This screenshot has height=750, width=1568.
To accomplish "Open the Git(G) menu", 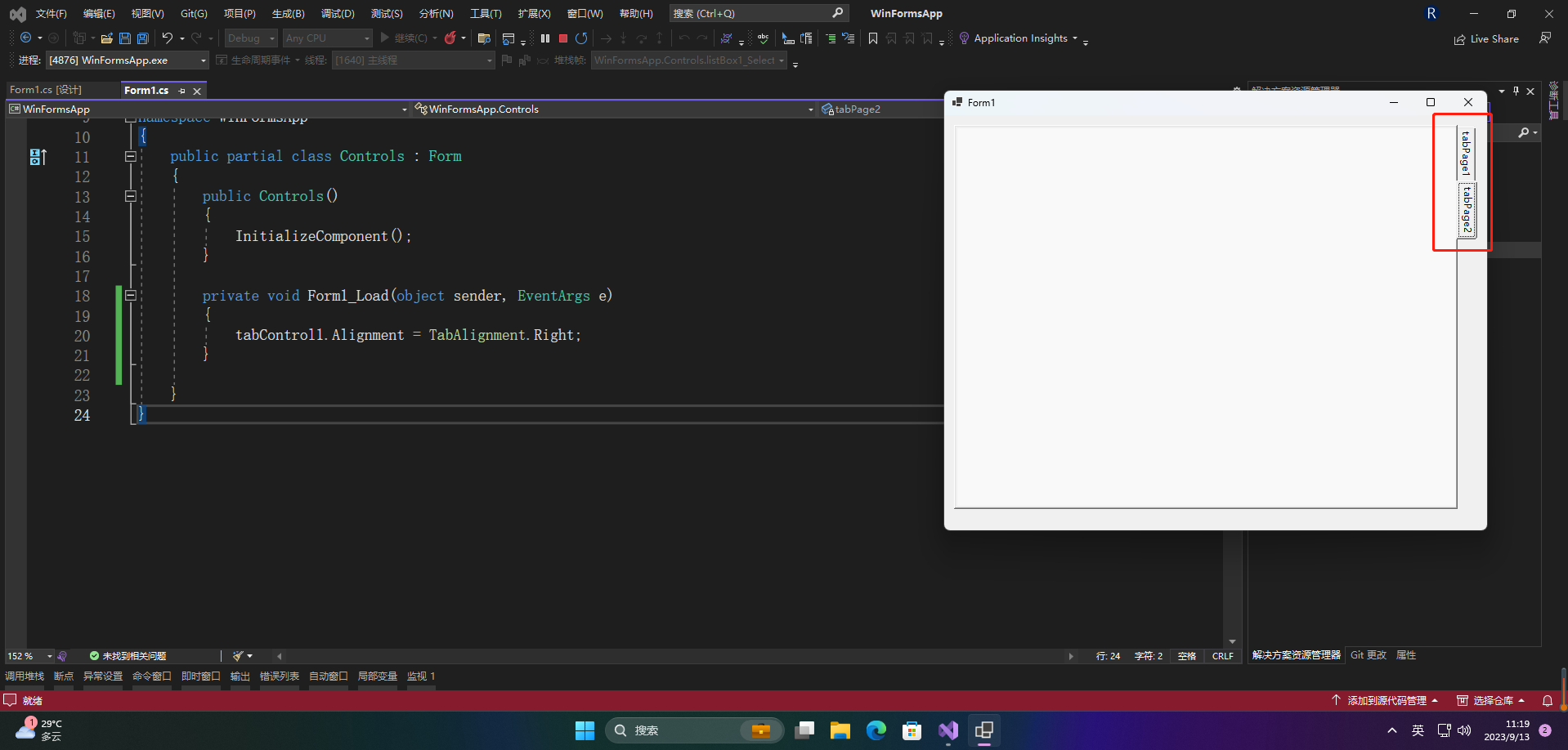I will [194, 13].
